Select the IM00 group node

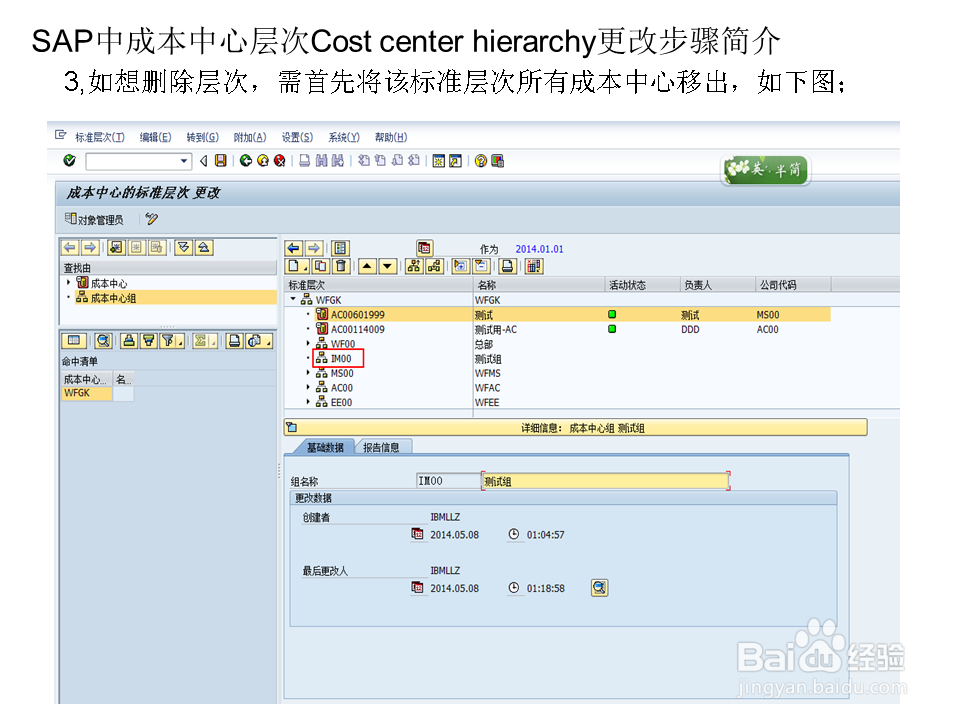click(340, 359)
